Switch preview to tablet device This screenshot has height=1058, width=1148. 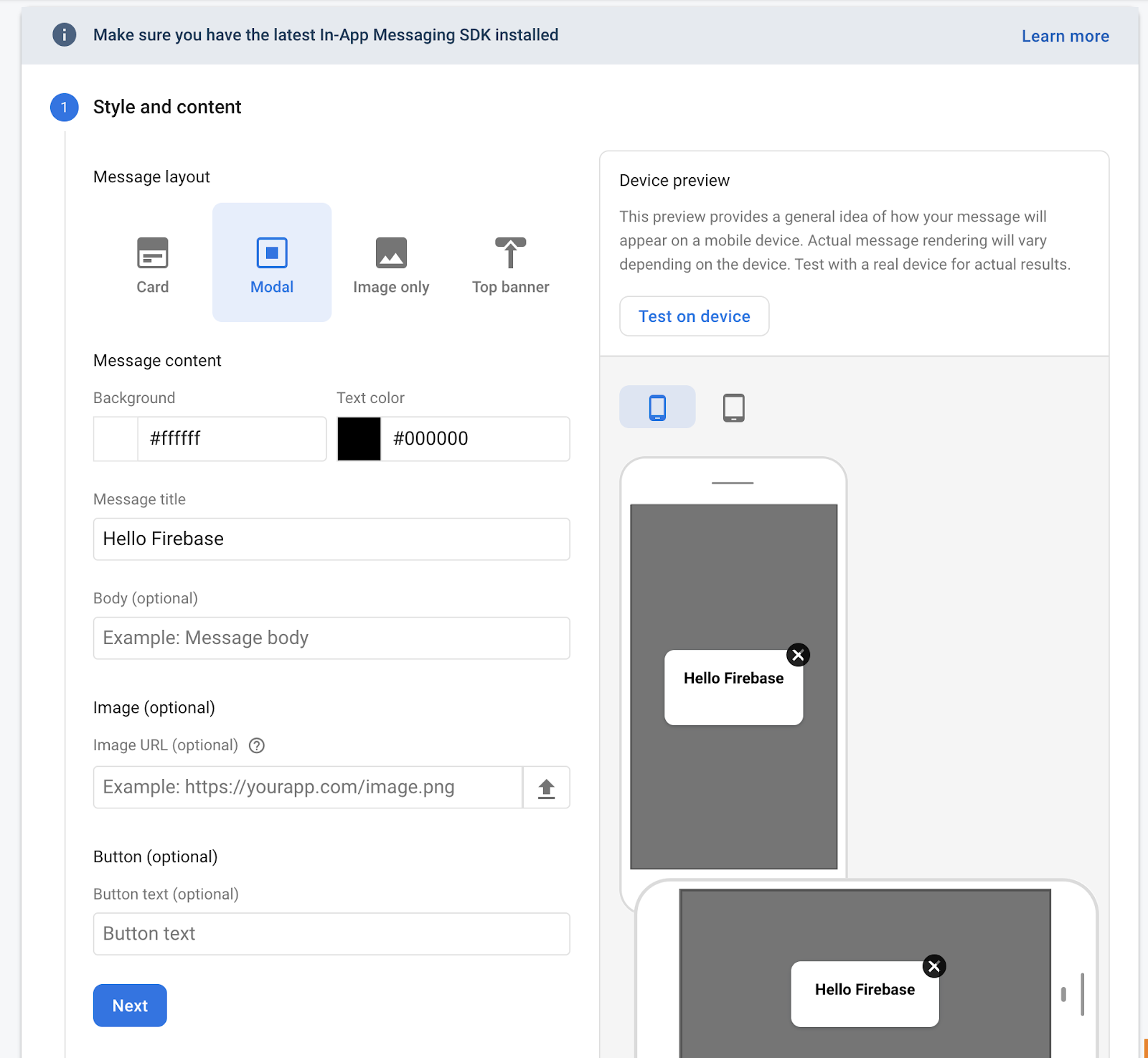(x=733, y=407)
